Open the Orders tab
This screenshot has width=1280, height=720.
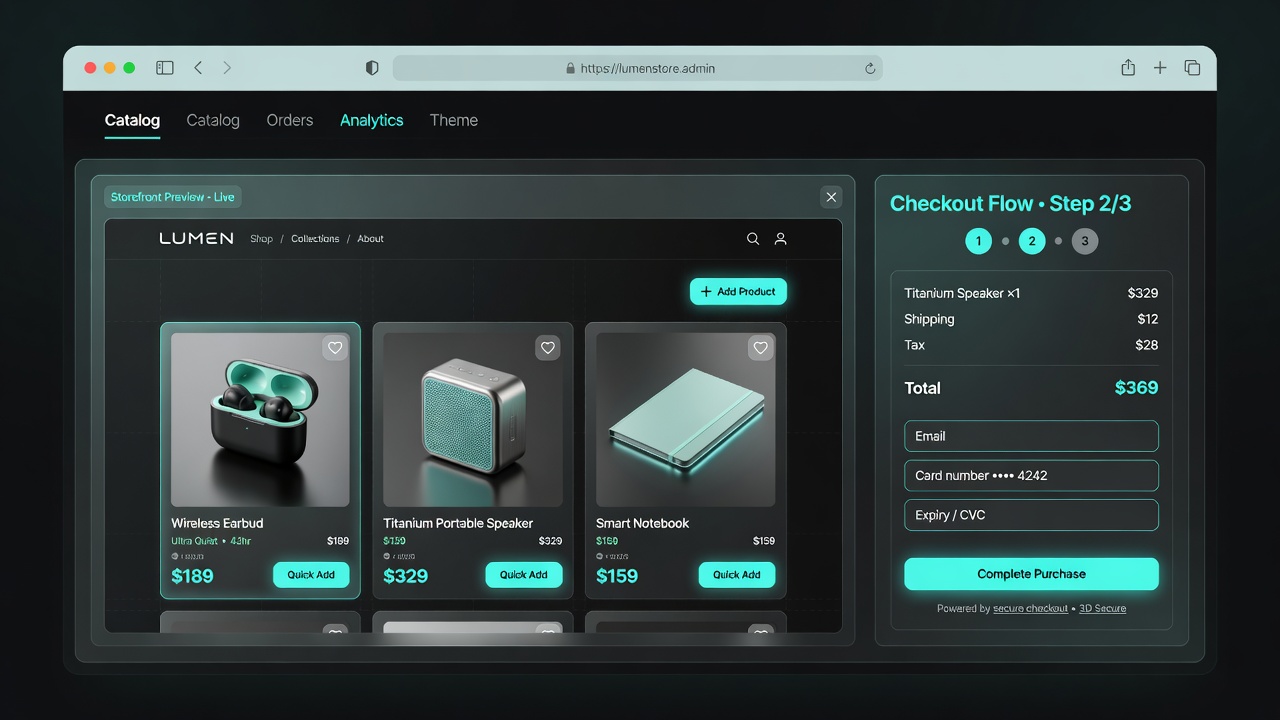[290, 120]
